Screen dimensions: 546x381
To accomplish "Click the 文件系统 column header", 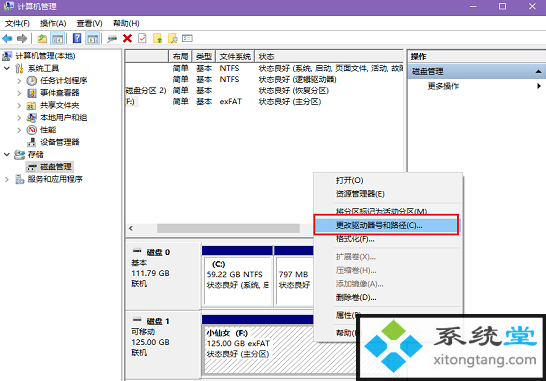I will (x=235, y=56).
